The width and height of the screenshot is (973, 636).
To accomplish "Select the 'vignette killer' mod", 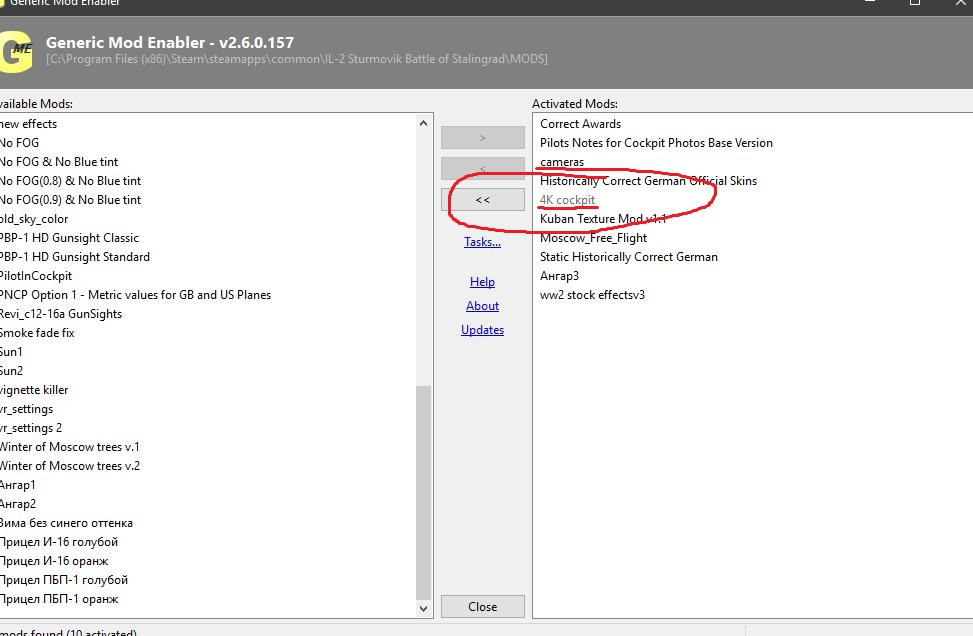I will [34, 390].
